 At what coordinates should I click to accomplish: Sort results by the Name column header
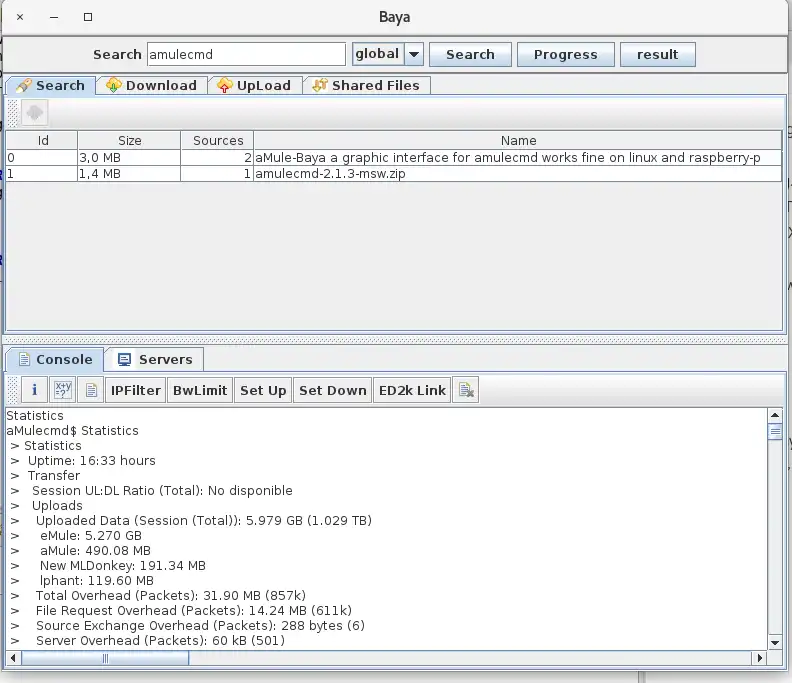(x=518, y=140)
